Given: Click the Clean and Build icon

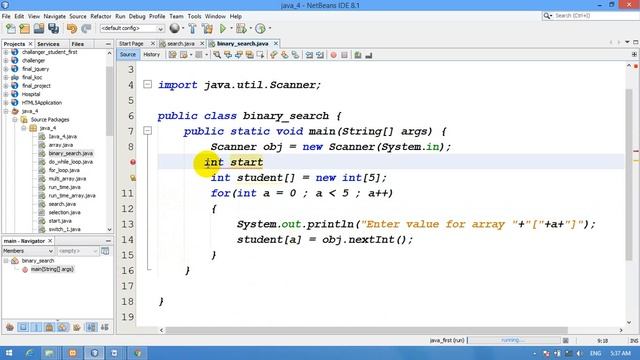Looking at the screenshot, I should pyautogui.click(x=207, y=28).
